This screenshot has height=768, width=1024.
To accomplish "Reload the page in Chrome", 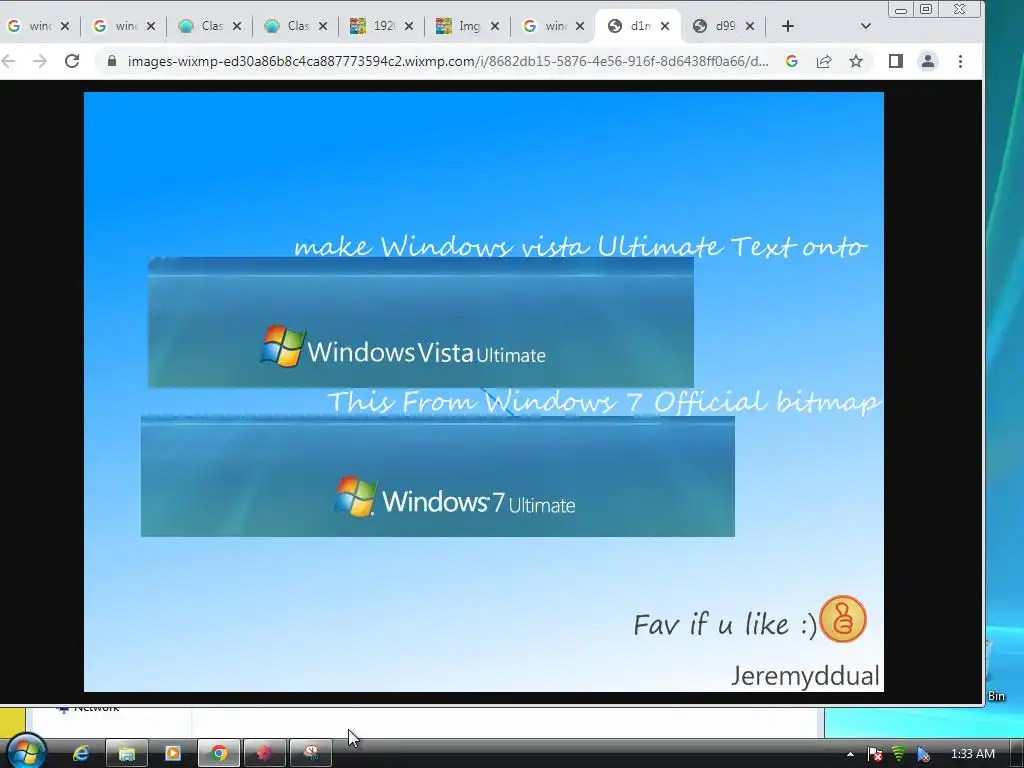I will pos(72,61).
